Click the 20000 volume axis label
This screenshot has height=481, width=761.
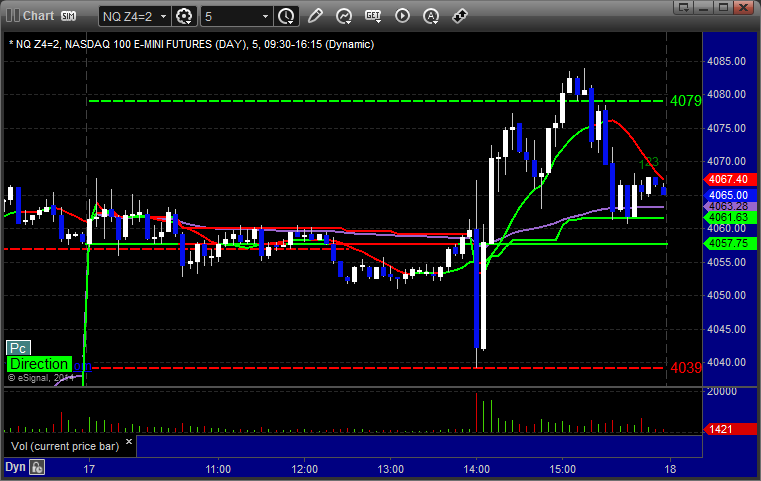(x=722, y=391)
